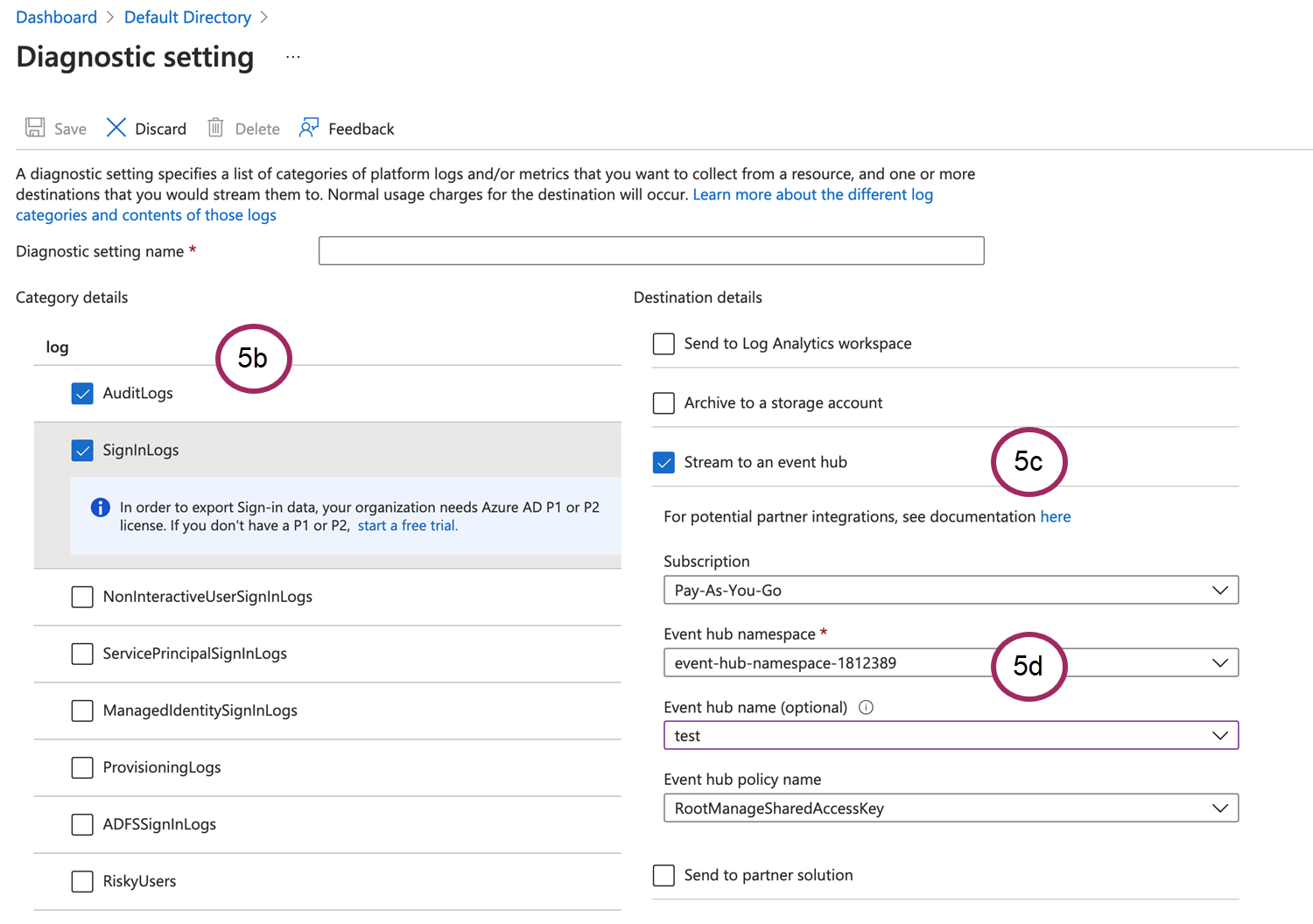
Task: Enable NonInteractiveUserSignInLogs
Action: click(x=81, y=597)
